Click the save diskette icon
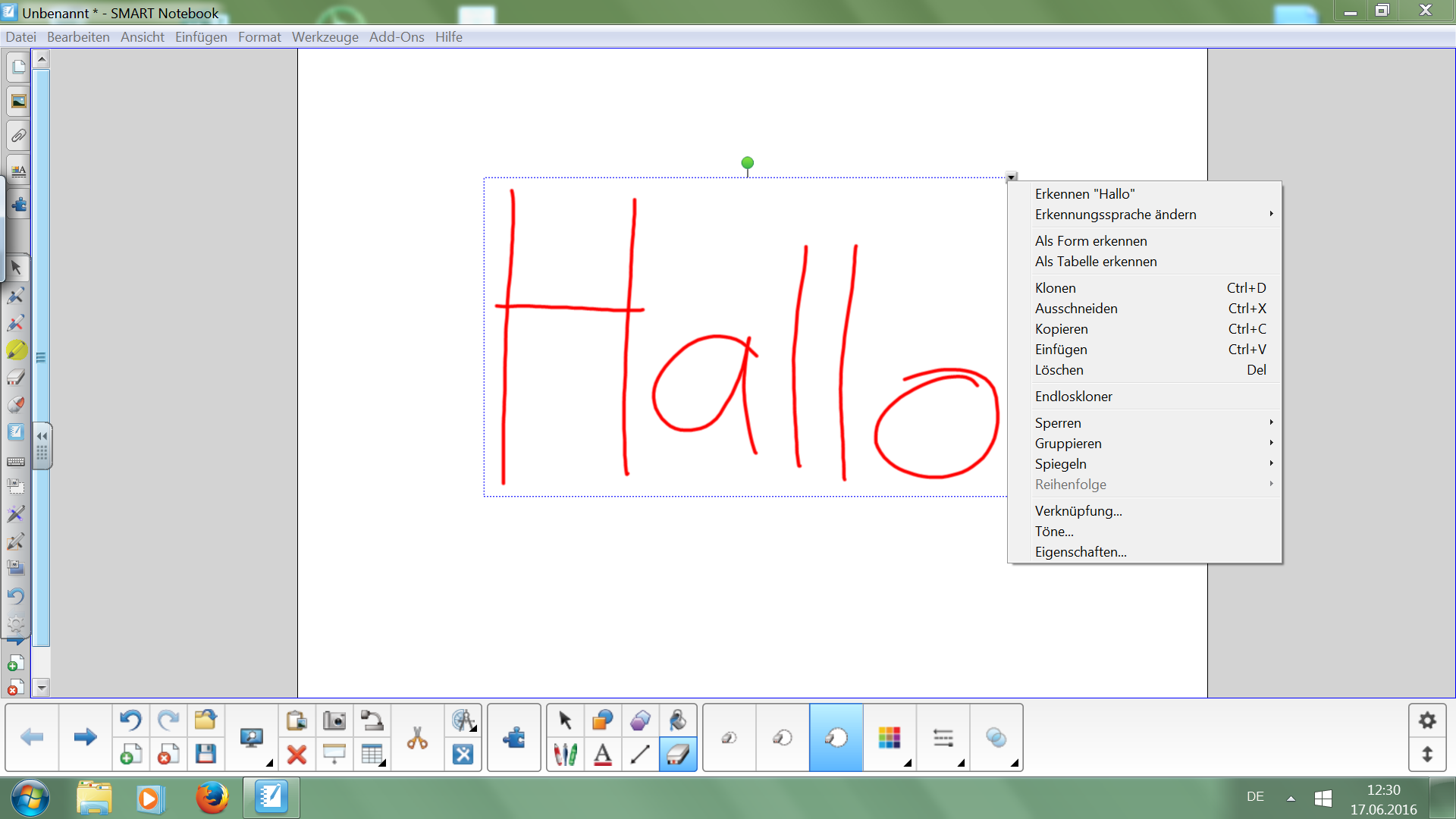Image resolution: width=1456 pixels, height=819 pixels. coord(206,755)
